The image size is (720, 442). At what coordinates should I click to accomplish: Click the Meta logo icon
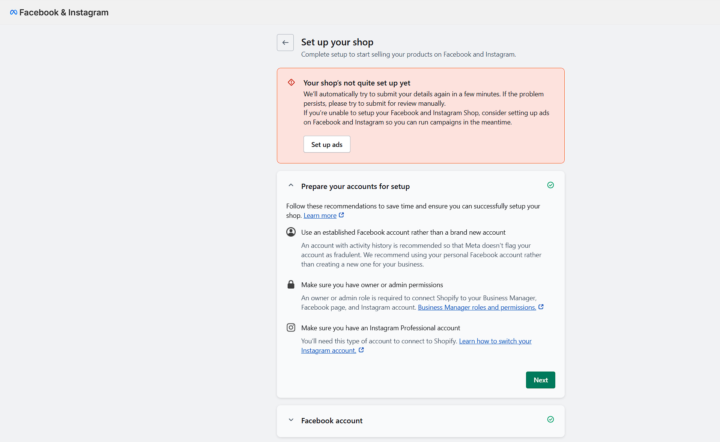pos(13,13)
